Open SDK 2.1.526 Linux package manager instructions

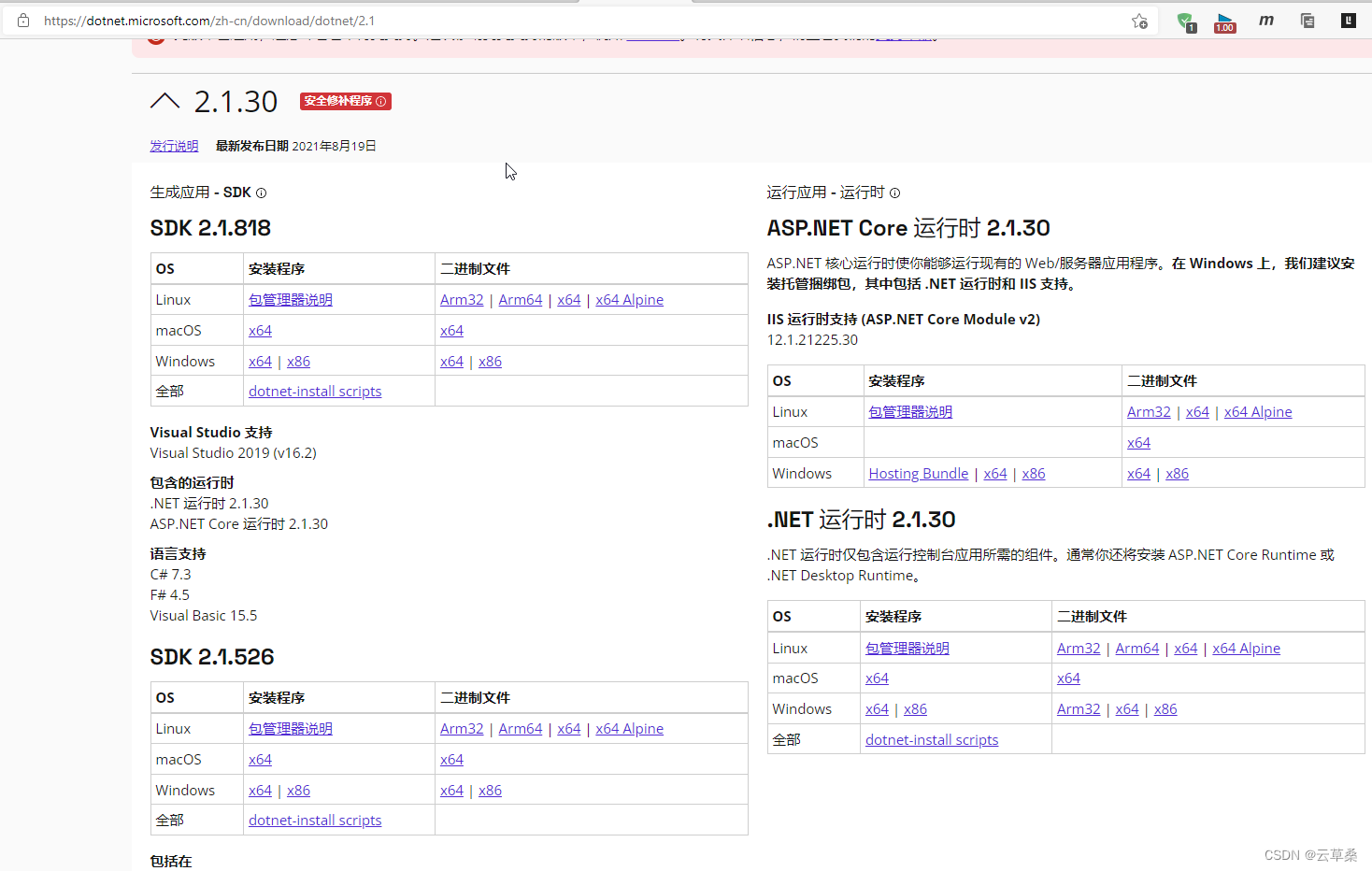291,729
